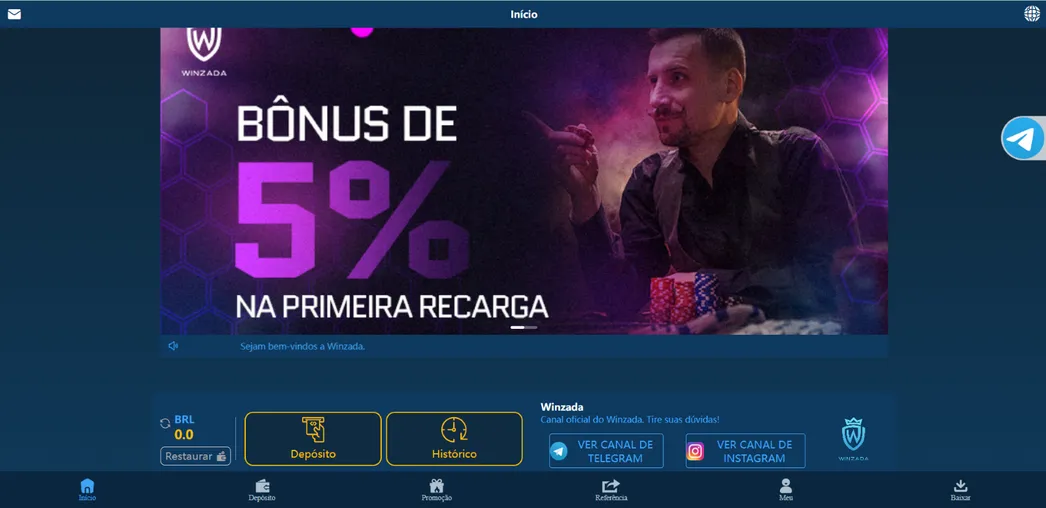Open the Histórico clock card
This screenshot has height=508, width=1046.
pyautogui.click(x=454, y=439)
